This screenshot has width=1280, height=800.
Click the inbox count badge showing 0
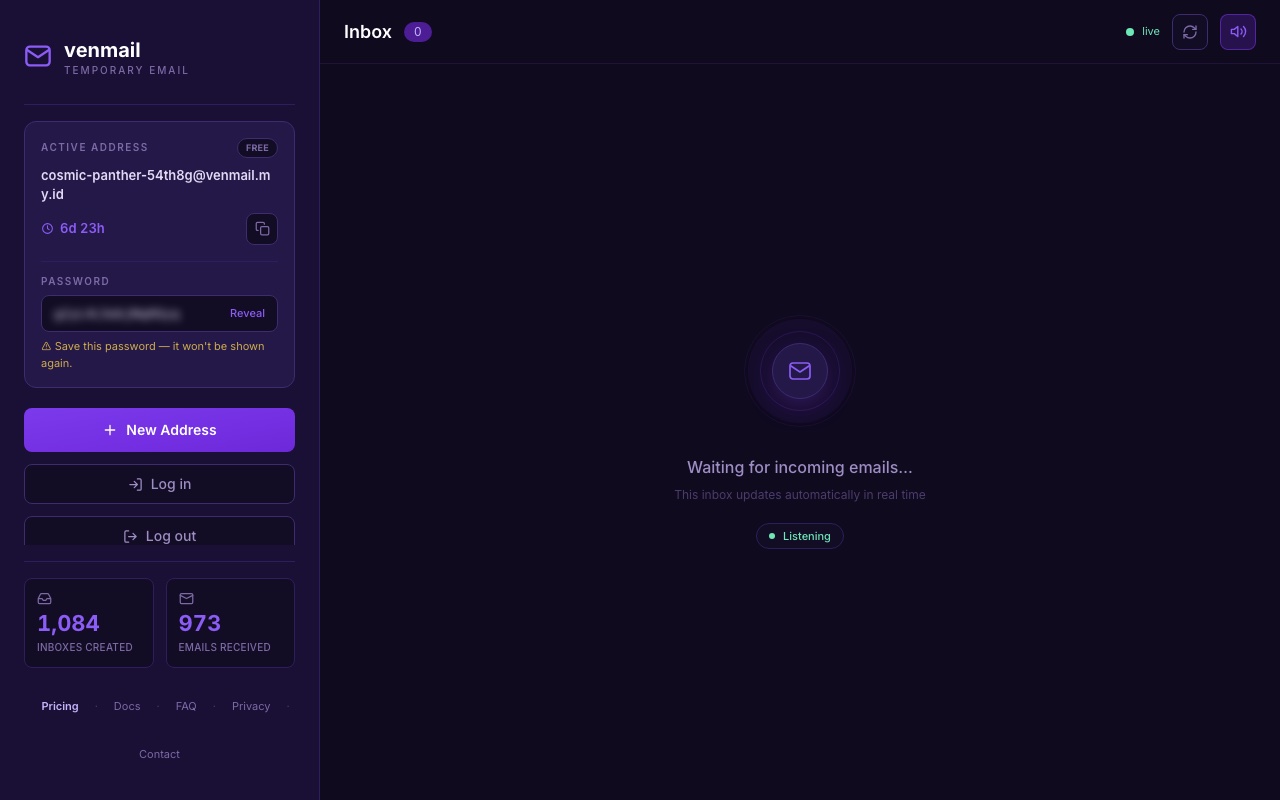pyautogui.click(x=418, y=32)
